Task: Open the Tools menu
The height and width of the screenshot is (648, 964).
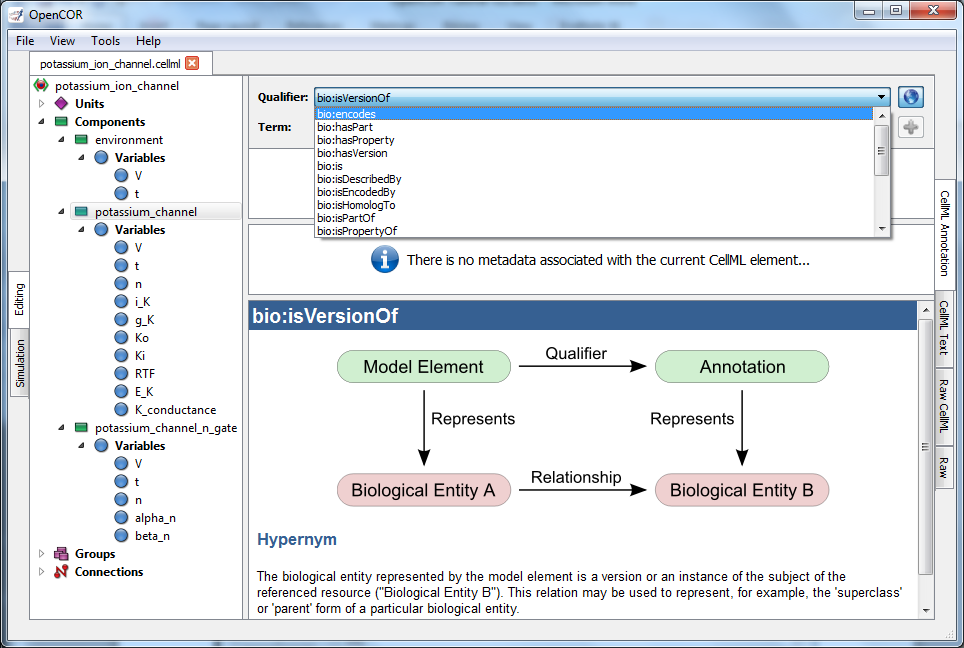Action: [105, 41]
